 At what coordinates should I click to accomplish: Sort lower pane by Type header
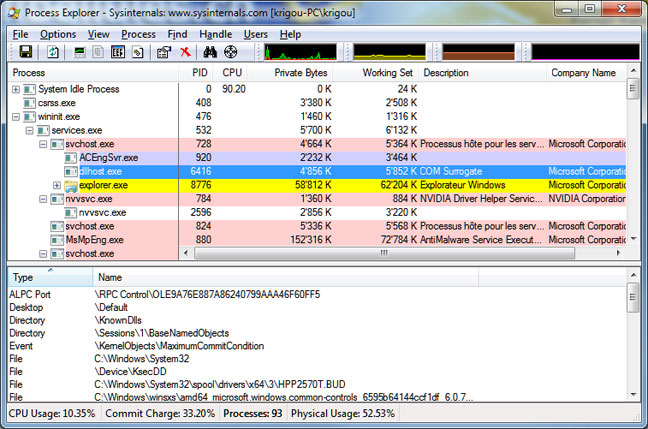(x=50, y=277)
